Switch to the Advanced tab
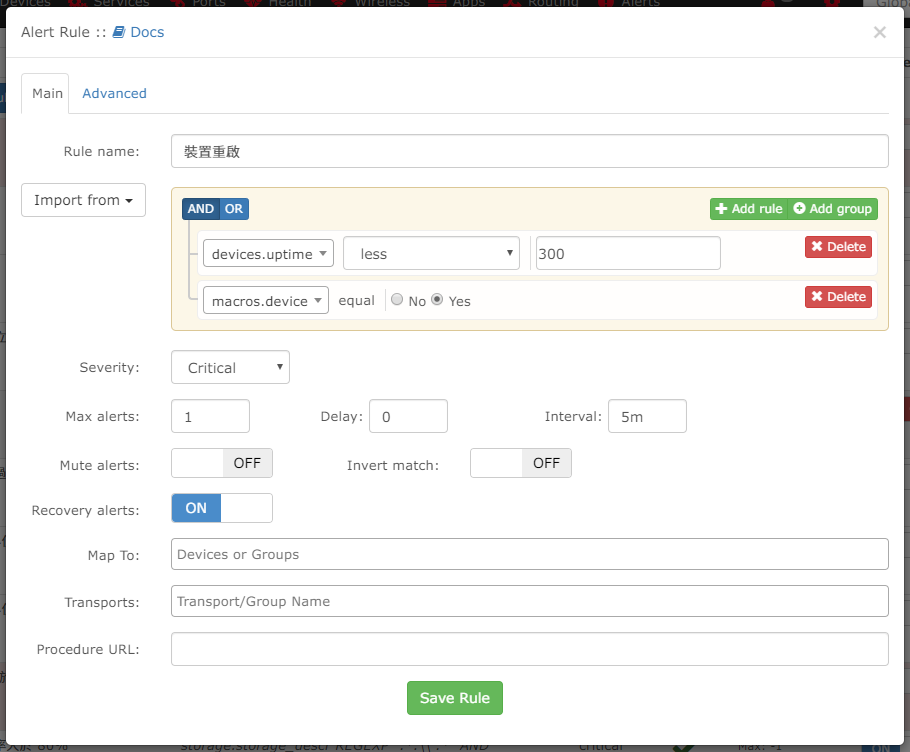Image resolution: width=910 pixels, height=752 pixels. (x=114, y=93)
